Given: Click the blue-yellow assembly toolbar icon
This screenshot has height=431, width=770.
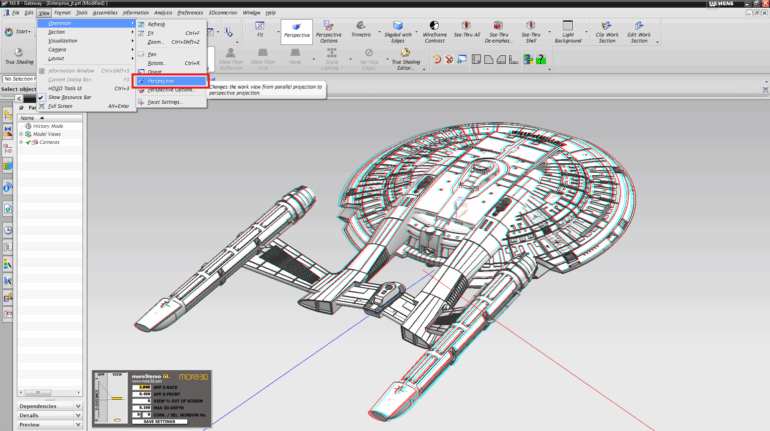Looking at the screenshot, I should tap(528, 59).
